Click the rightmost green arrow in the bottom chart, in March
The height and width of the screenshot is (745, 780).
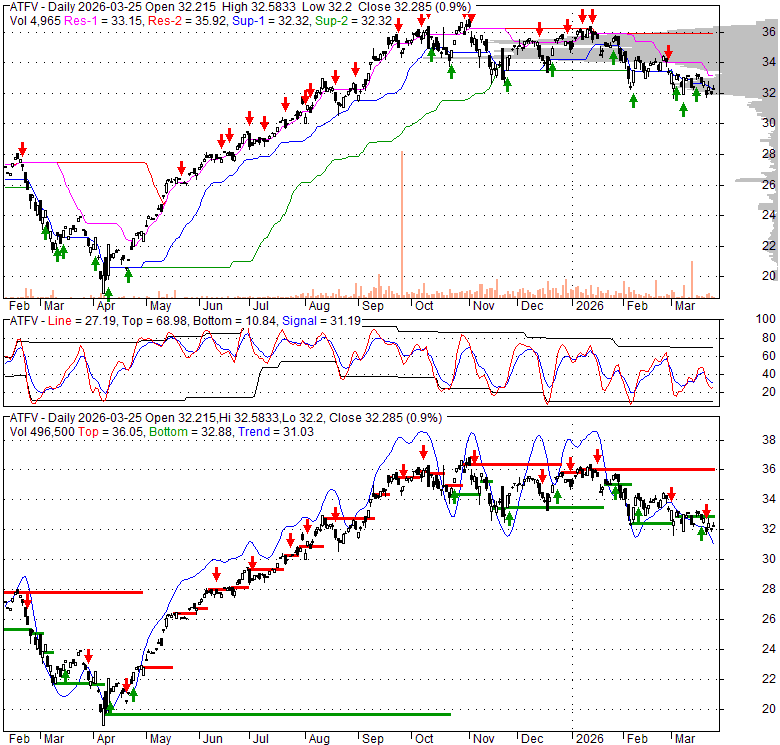click(702, 534)
